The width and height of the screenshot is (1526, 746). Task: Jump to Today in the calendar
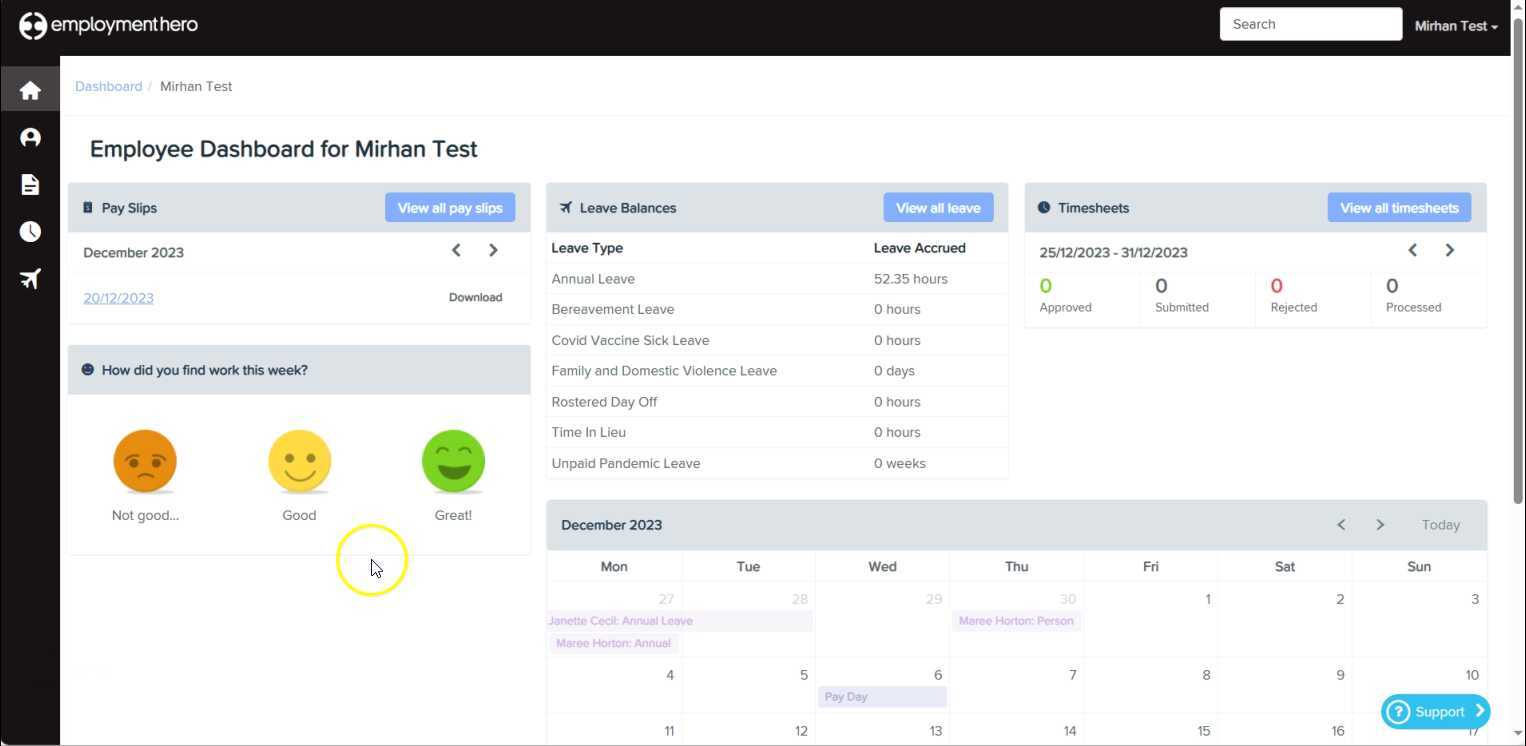(x=1440, y=524)
